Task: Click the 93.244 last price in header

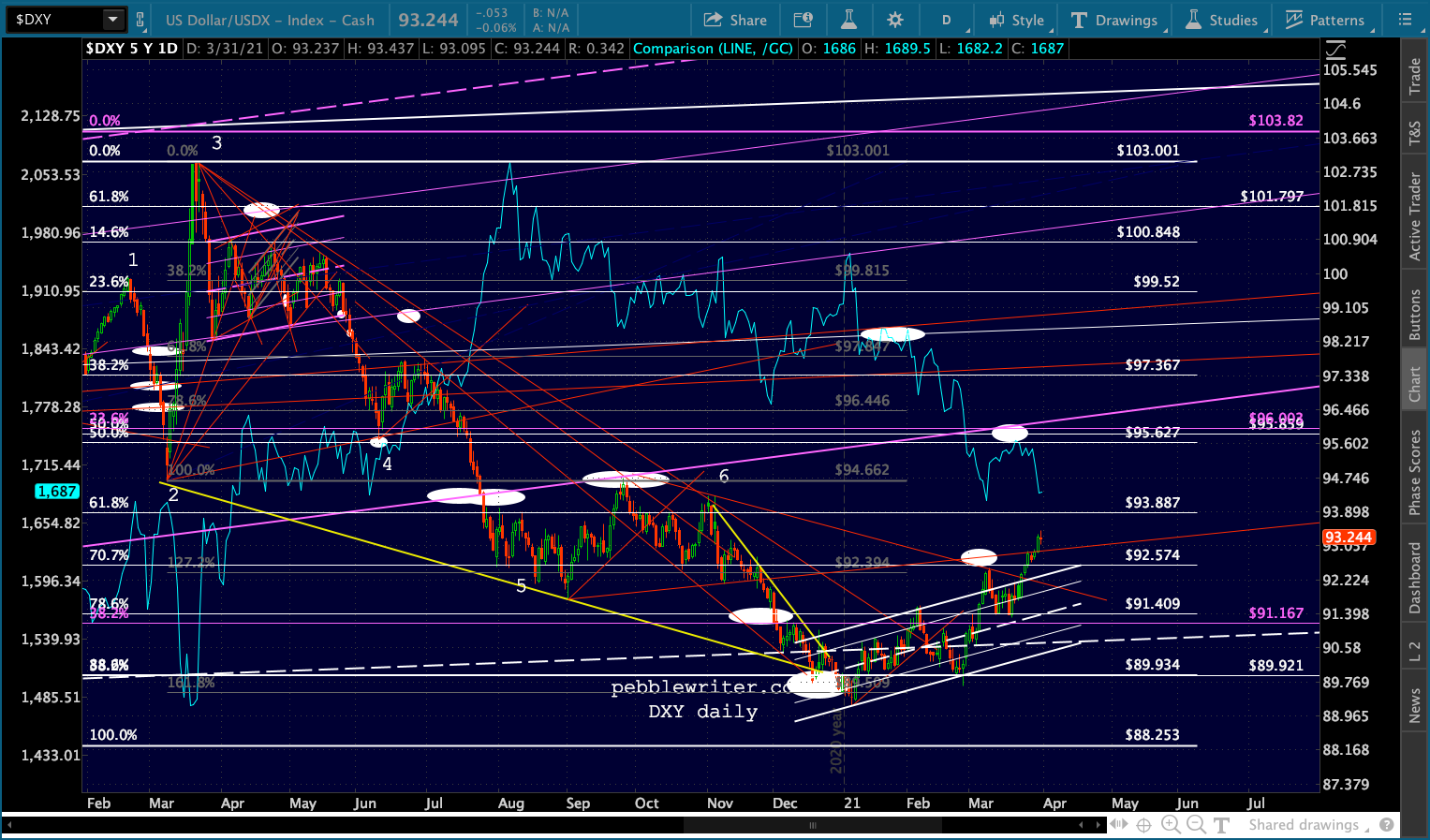Action: point(428,20)
